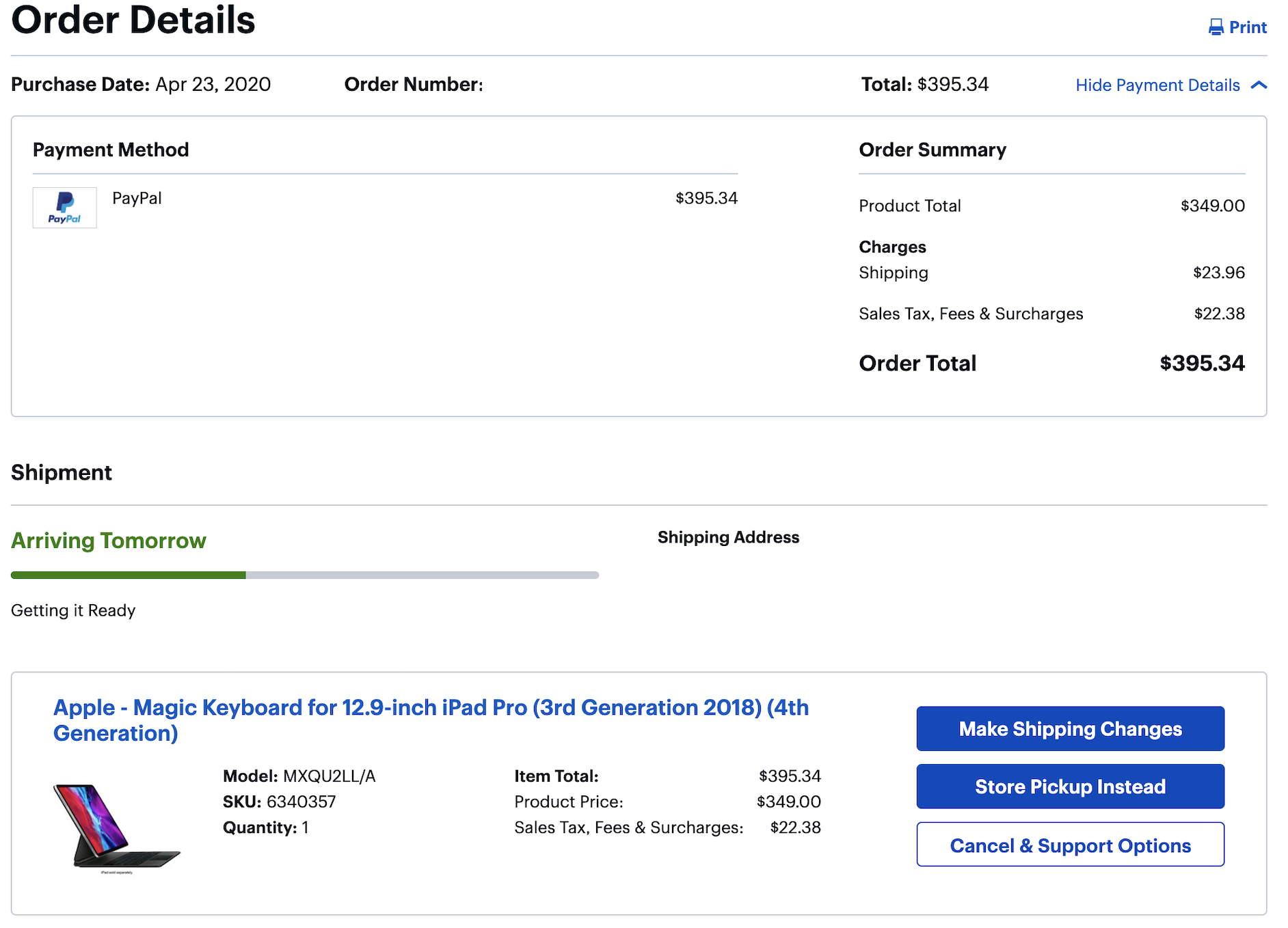The image size is (1288, 928).
Task: Click the SKU 6340357 text
Action: [x=280, y=802]
